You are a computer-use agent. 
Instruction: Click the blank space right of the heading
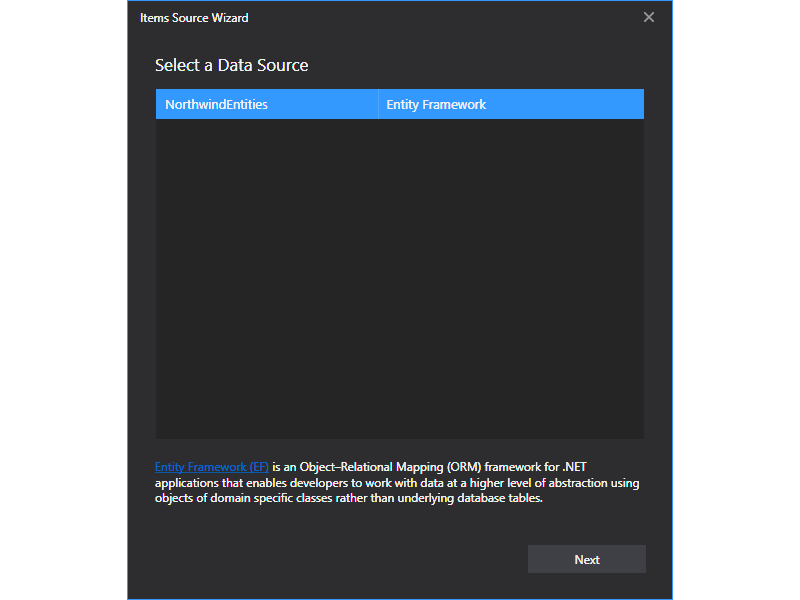[480, 66]
